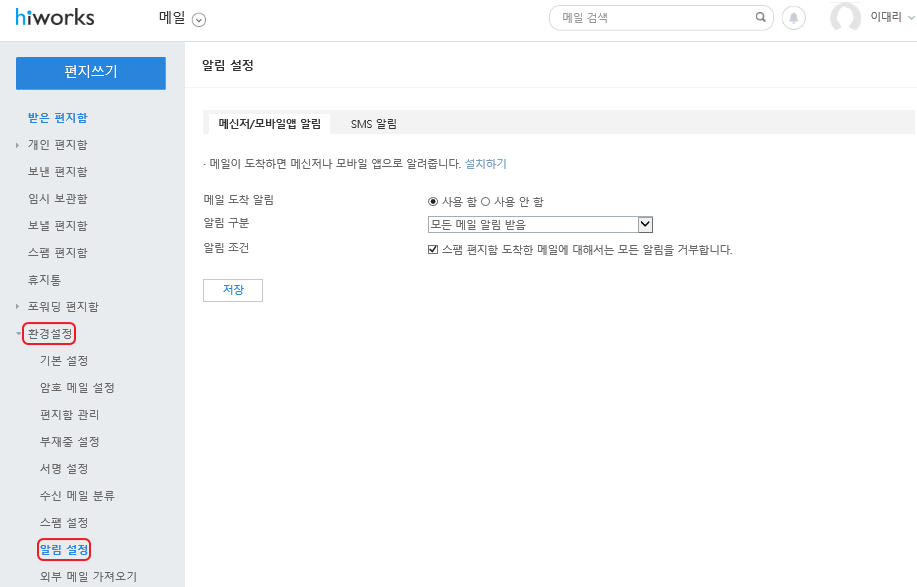The height and width of the screenshot is (587, 917).
Task: Open the 알림 구분 combo box
Action: pos(540,225)
